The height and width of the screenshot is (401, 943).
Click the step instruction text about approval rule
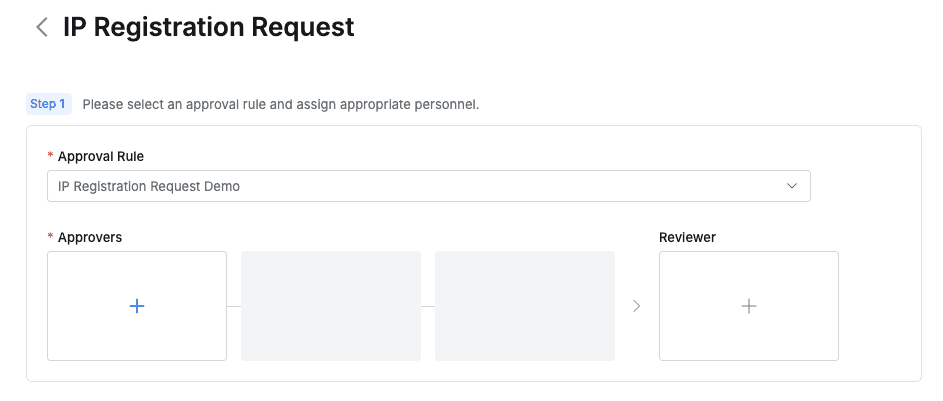pos(281,104)
